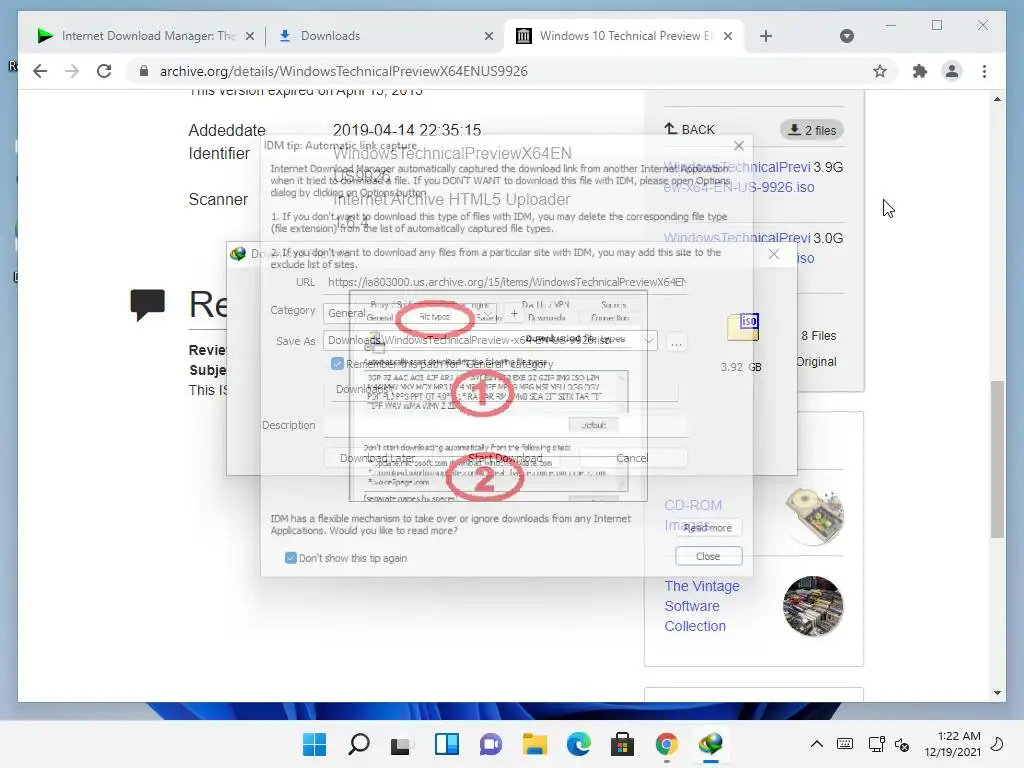The image size is (1024, 768).
Task: Open the notification moon icon
Action: pos(998,744)
